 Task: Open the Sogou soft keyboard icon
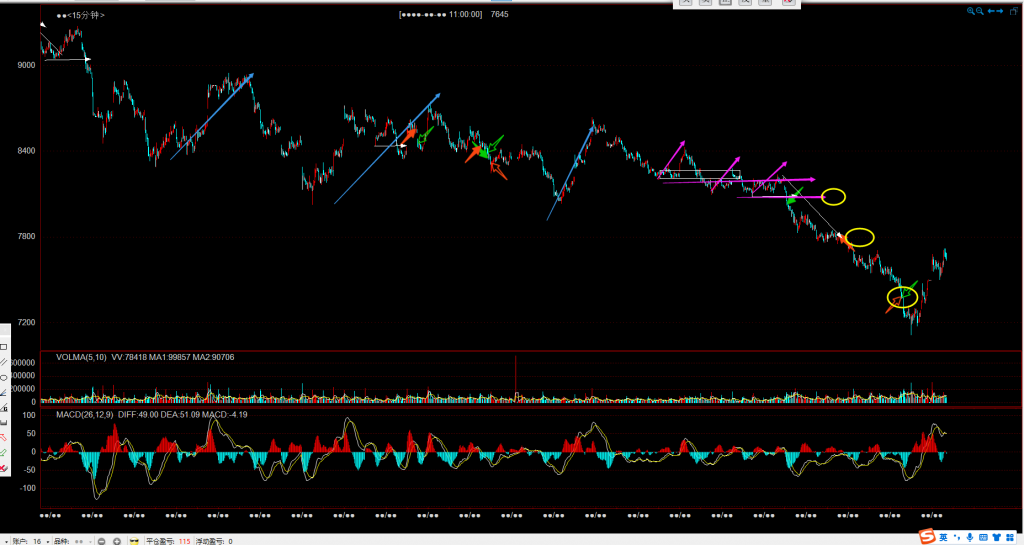tap(986, 537)
